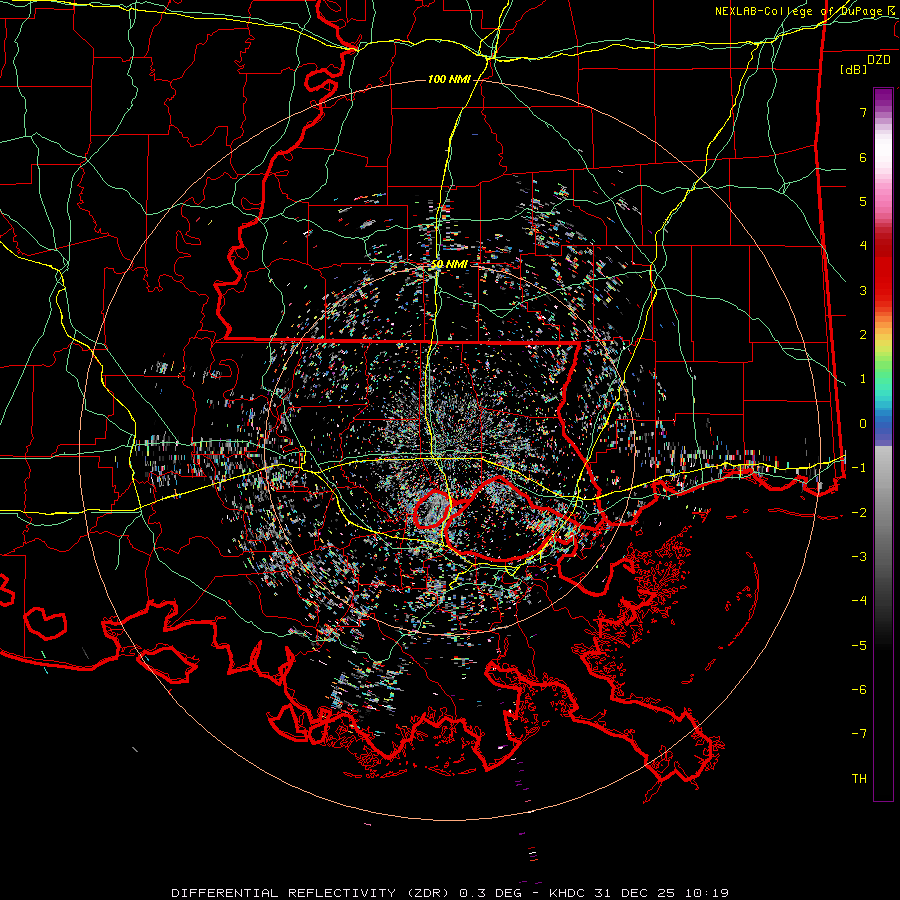Click the [dB] unit label
This screenshot has width=900, height=900.
click(853, 69)
